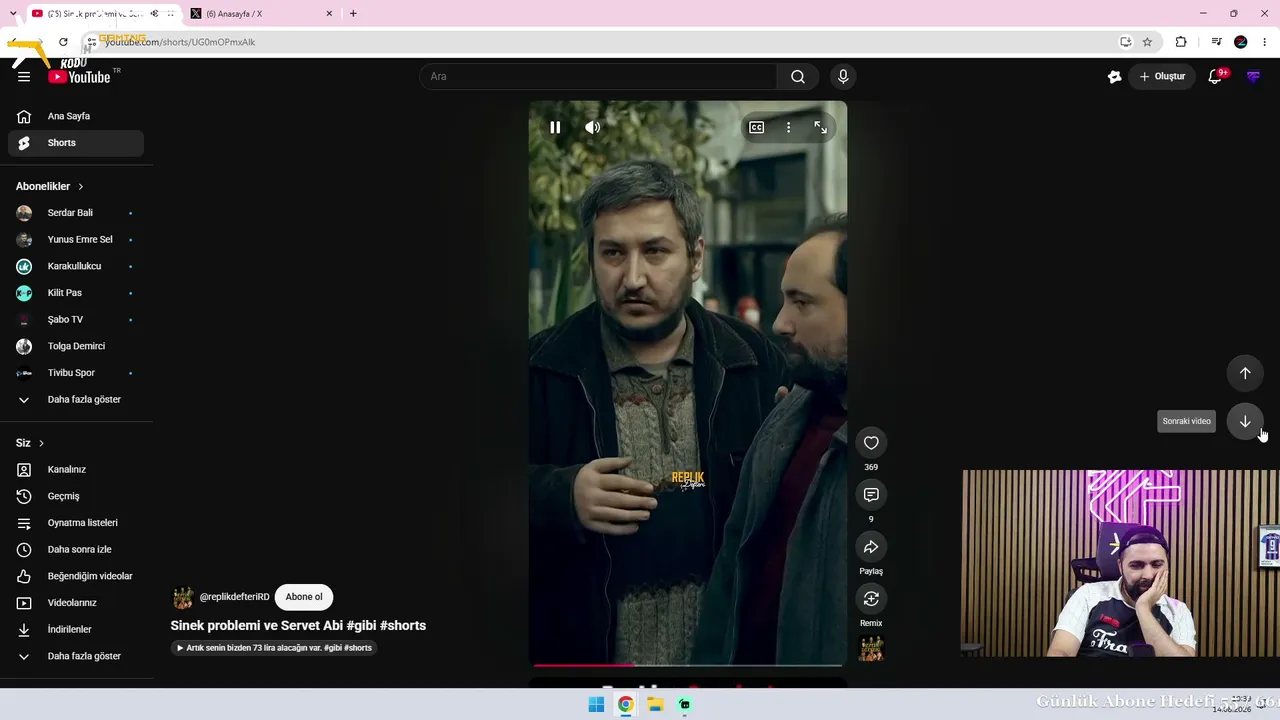Image resolution: width=1280 pixels, height=720 pixels.
Task: Expand Daha fazla göster below İndirilenler
Action: [x=76, y=656]
